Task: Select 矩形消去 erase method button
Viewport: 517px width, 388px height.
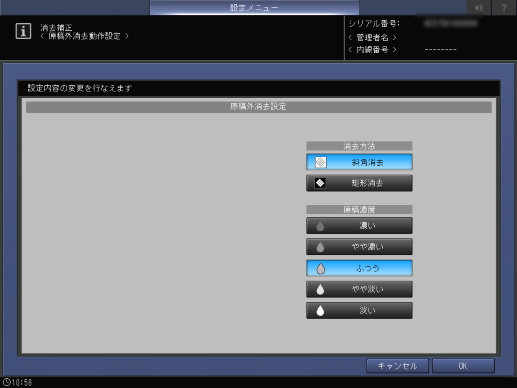Action: click(359, 183)
